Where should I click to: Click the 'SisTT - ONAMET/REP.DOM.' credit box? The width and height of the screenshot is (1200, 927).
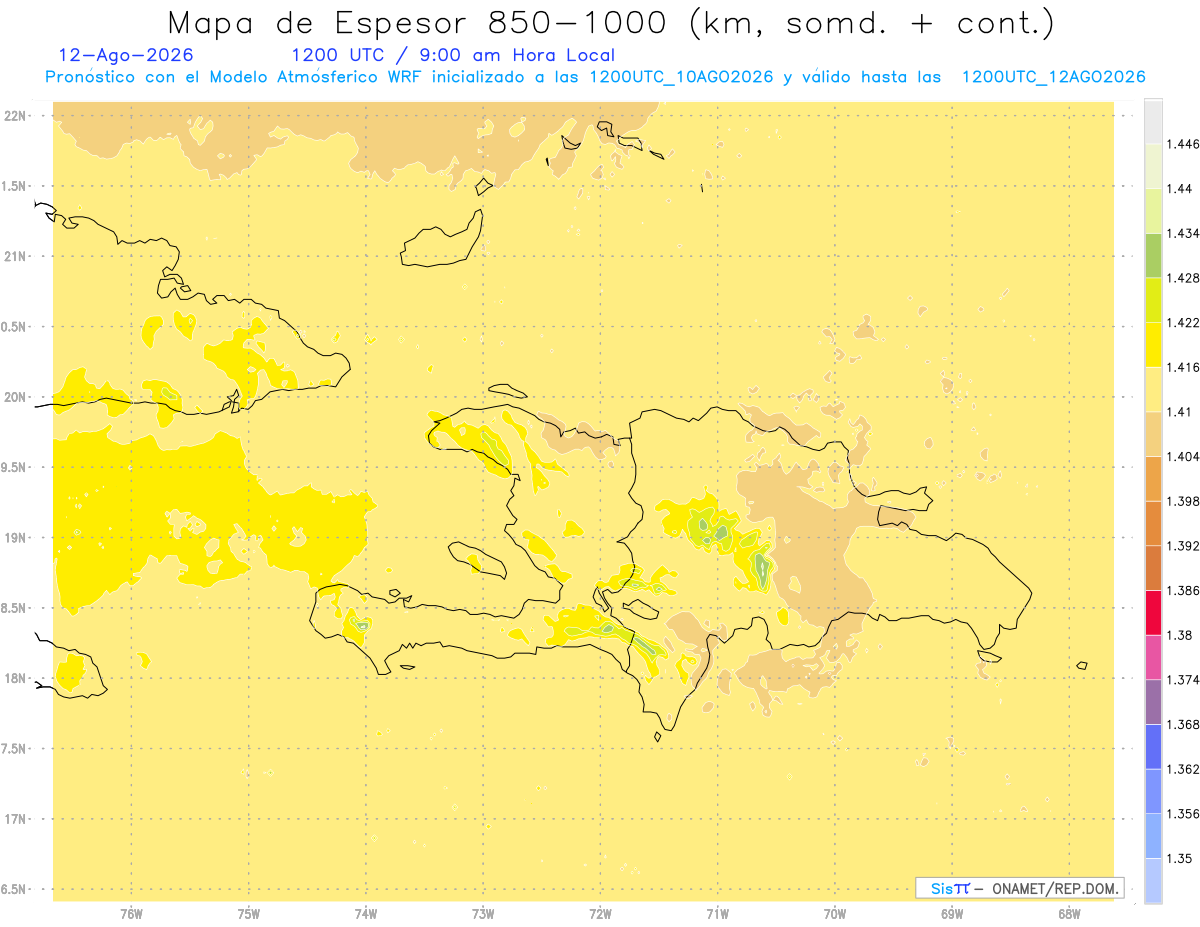pyautogui.click(x=1019, y=888)
